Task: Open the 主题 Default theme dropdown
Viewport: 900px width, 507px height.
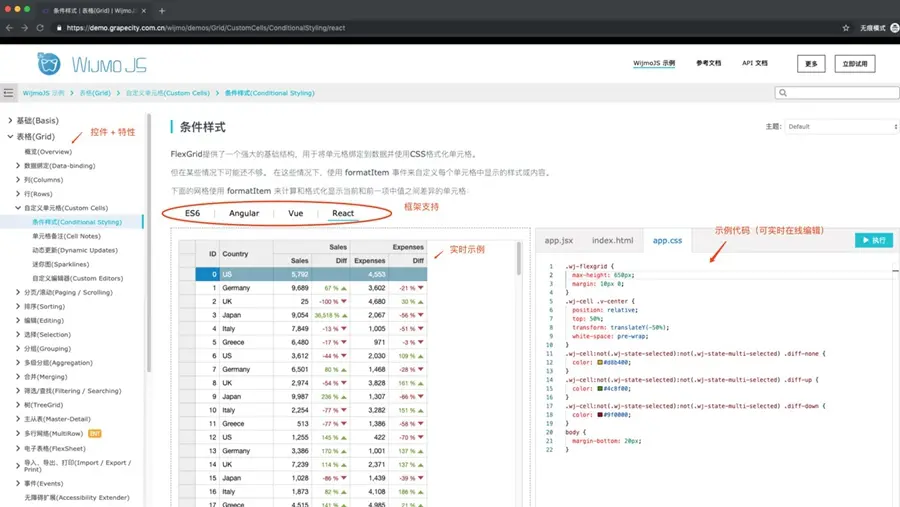Action: [841, 126]
